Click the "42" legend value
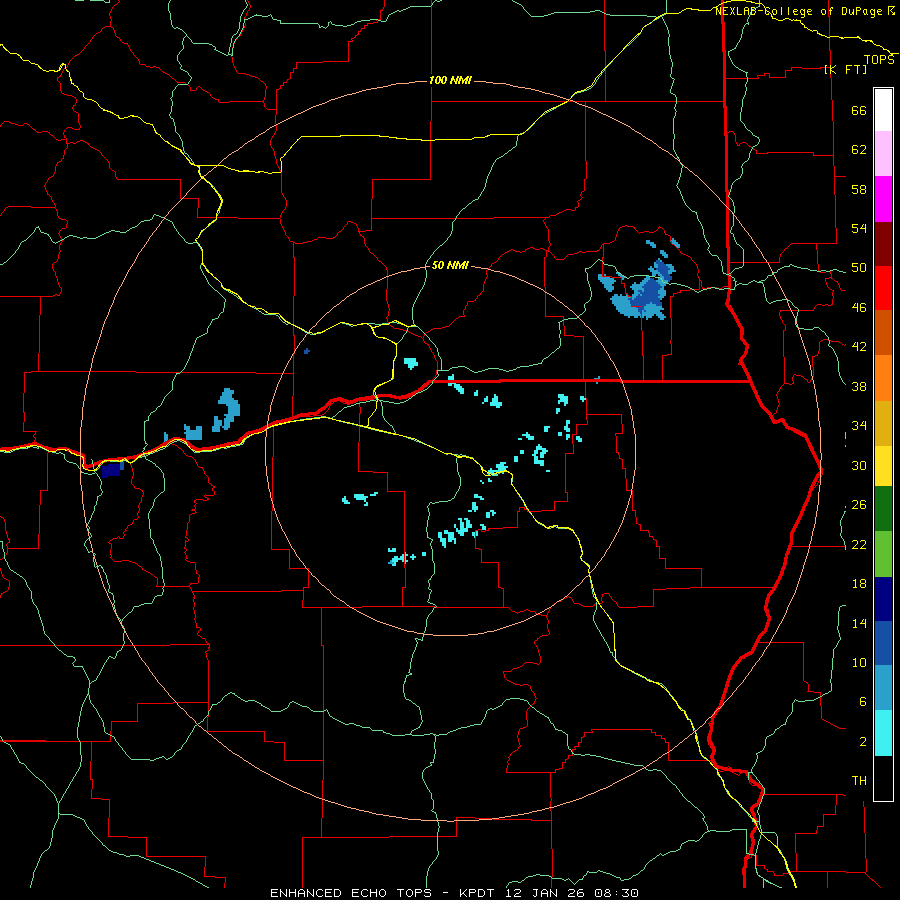900x900 pixels. [x=859, y=347]
